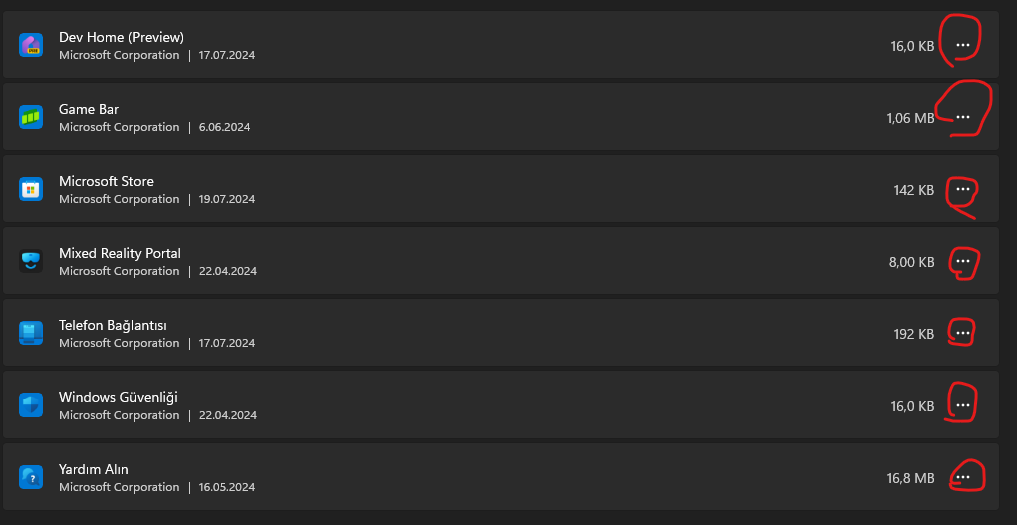Open more options for Yardım Alın
The image size is (1017, 525).
(x=962, y=478)
